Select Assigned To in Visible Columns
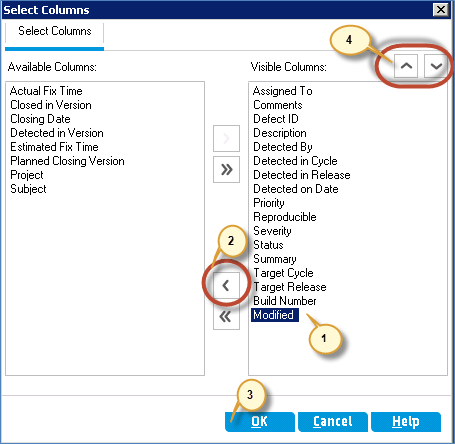Viewport: 455px width, 444px height. click(283, 91)
